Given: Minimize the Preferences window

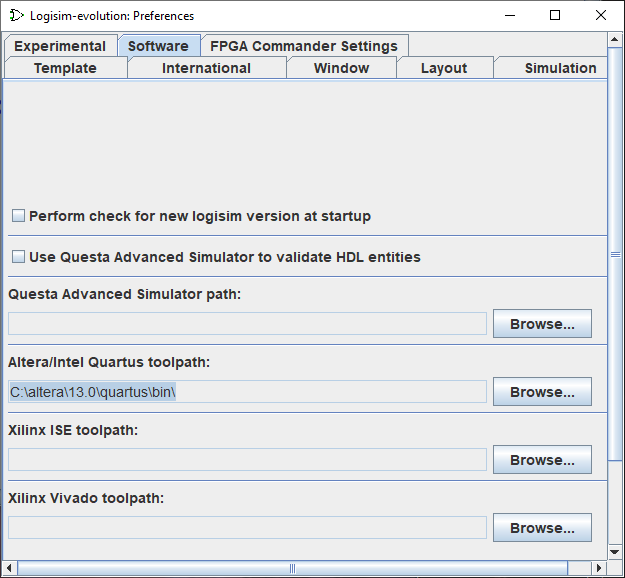Looking at the screenshot, I should click(x=510, y=16).
